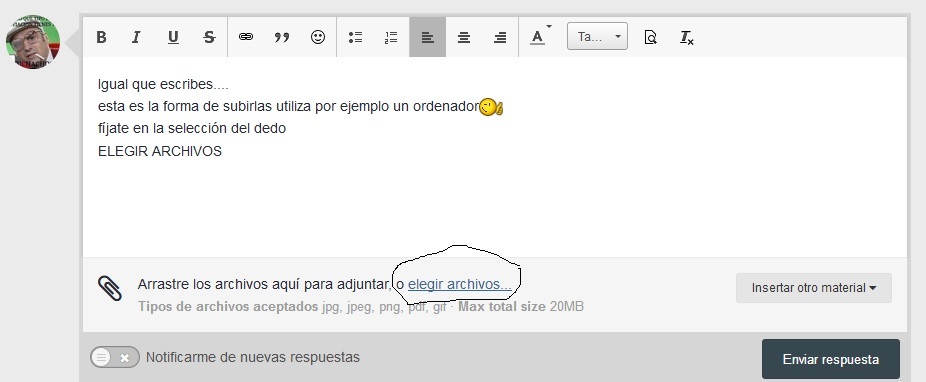Toggle underline formatting
This screenshot has height=382, width=926.
[173, 37]
